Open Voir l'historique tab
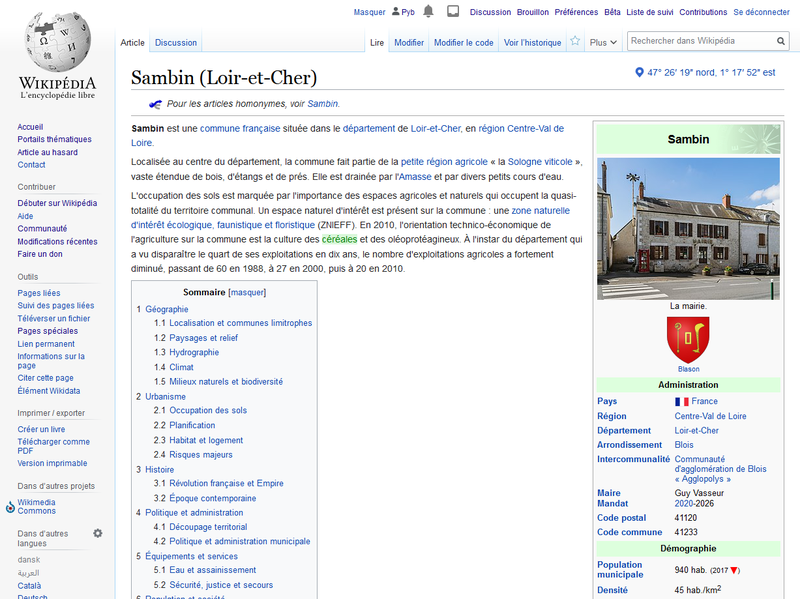Screen dimensions: 800x599 [532, 43]
